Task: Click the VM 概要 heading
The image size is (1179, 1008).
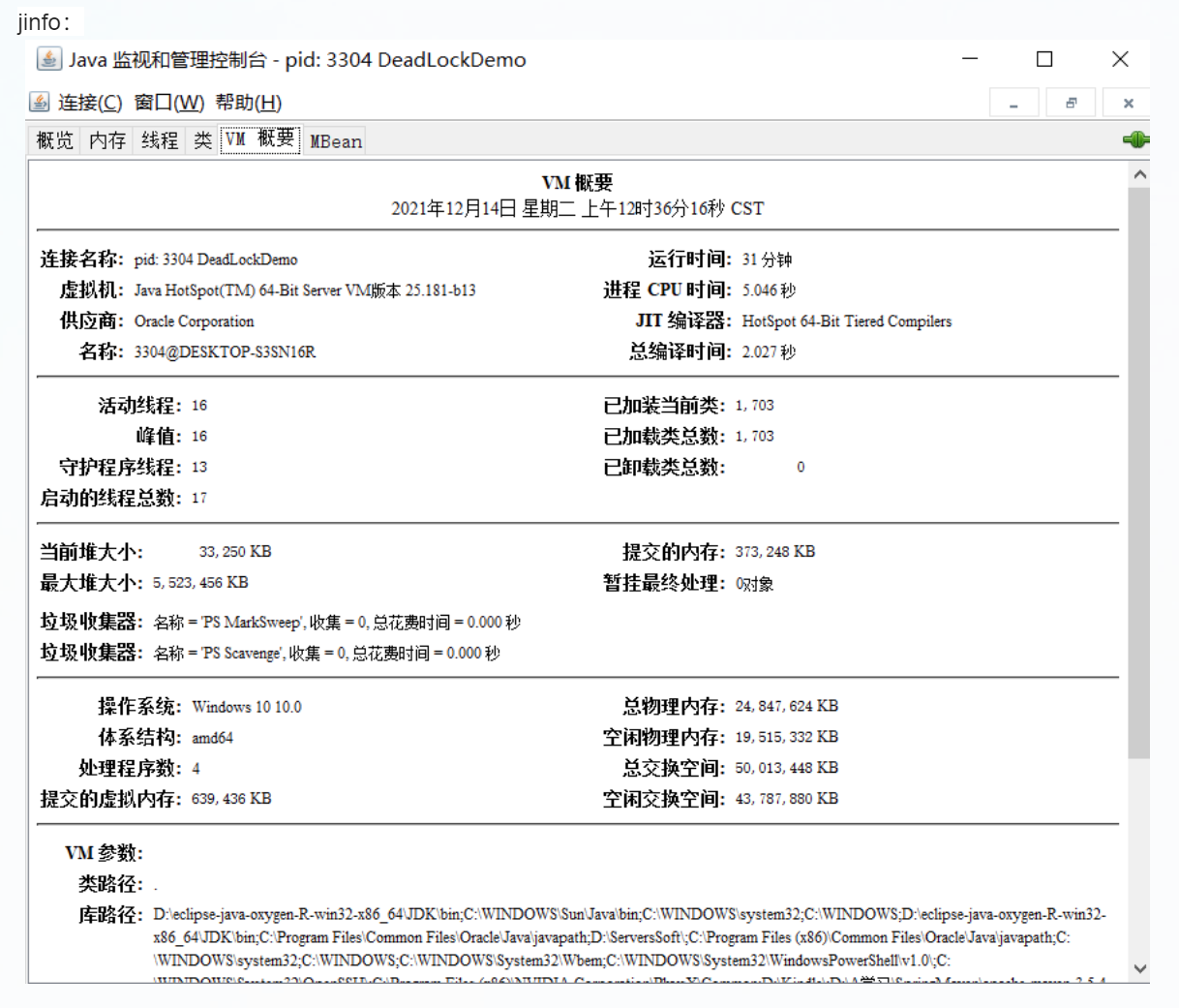Action: coord(577,183)
